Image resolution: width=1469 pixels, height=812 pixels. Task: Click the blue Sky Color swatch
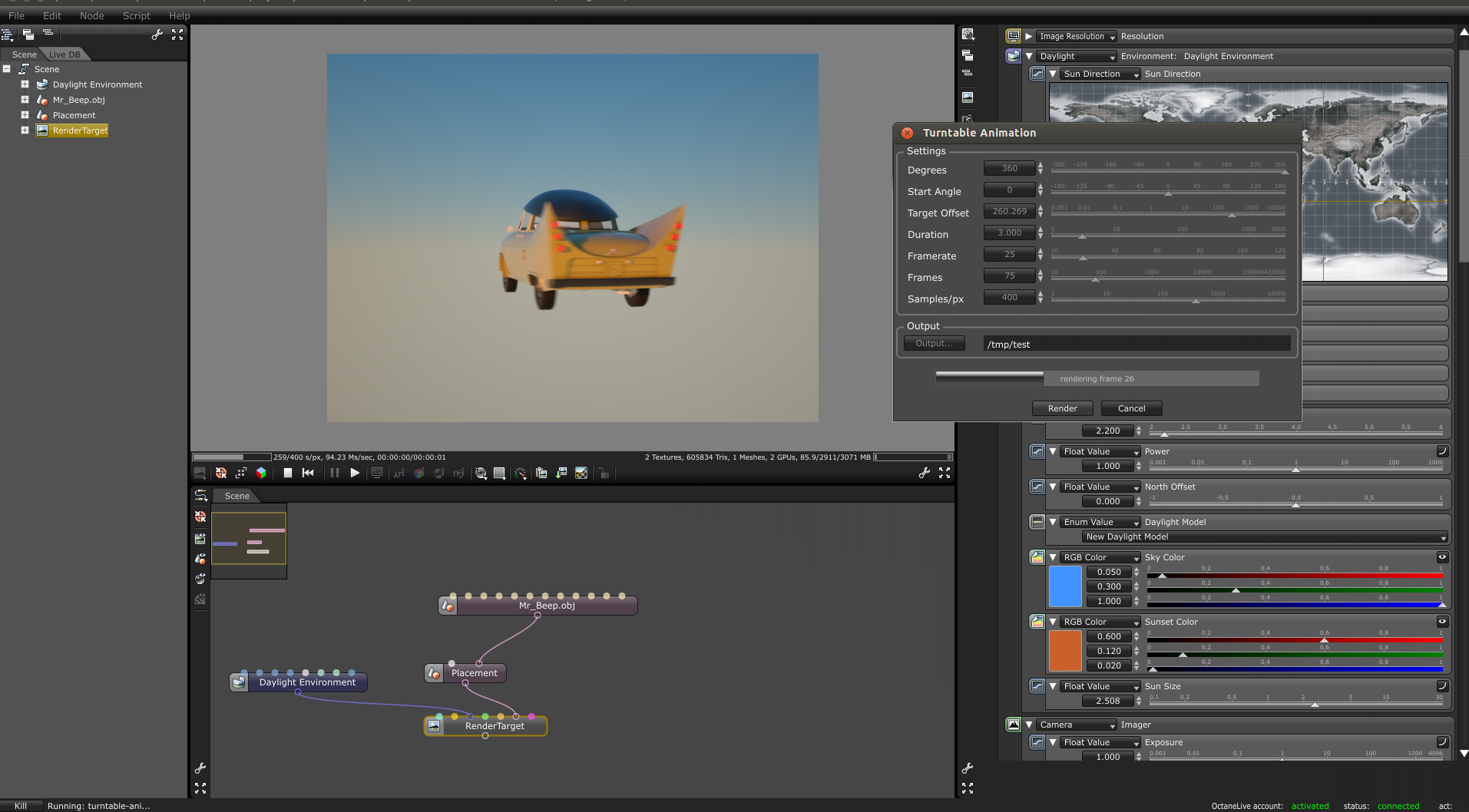(x=1065, y=586)
